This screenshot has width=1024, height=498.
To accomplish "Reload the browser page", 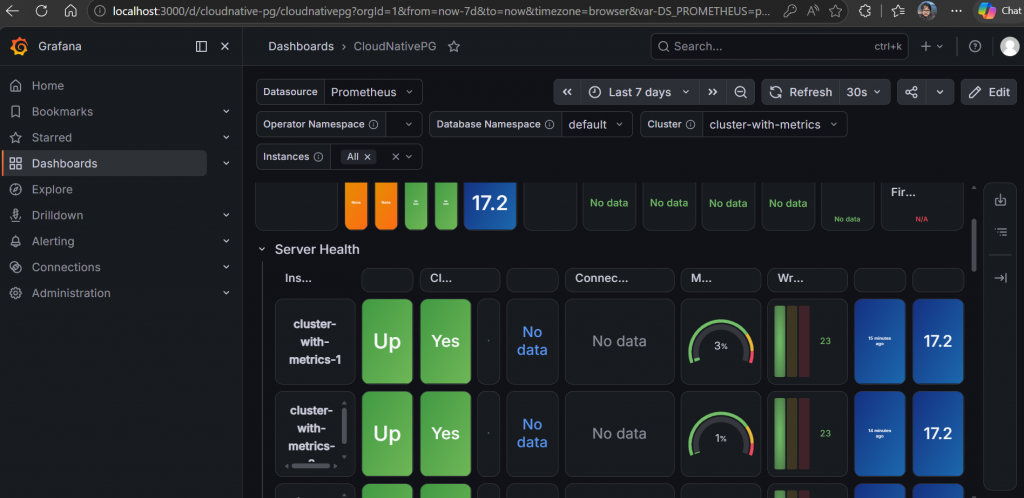I will [42, 10].
